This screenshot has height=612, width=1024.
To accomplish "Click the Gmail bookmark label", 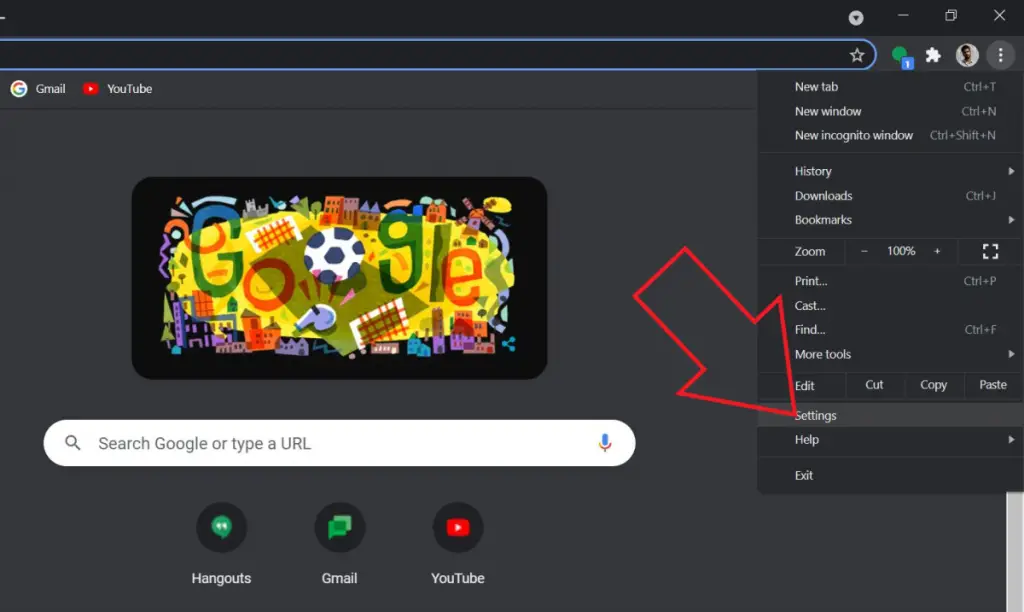I will pyautogui.click(x=50, y=89).
